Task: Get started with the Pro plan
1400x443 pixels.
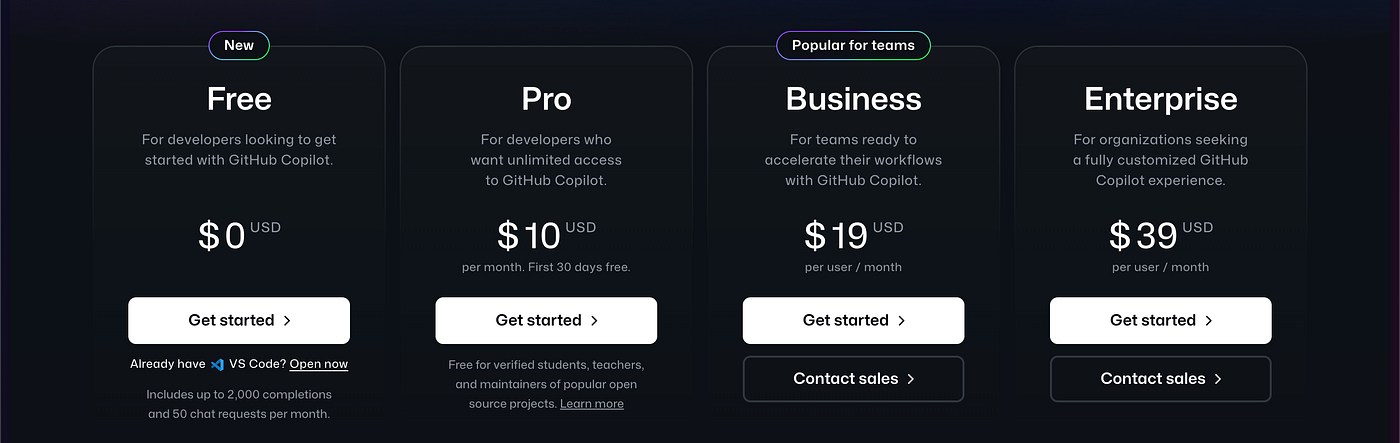Action: pos(546,320)
